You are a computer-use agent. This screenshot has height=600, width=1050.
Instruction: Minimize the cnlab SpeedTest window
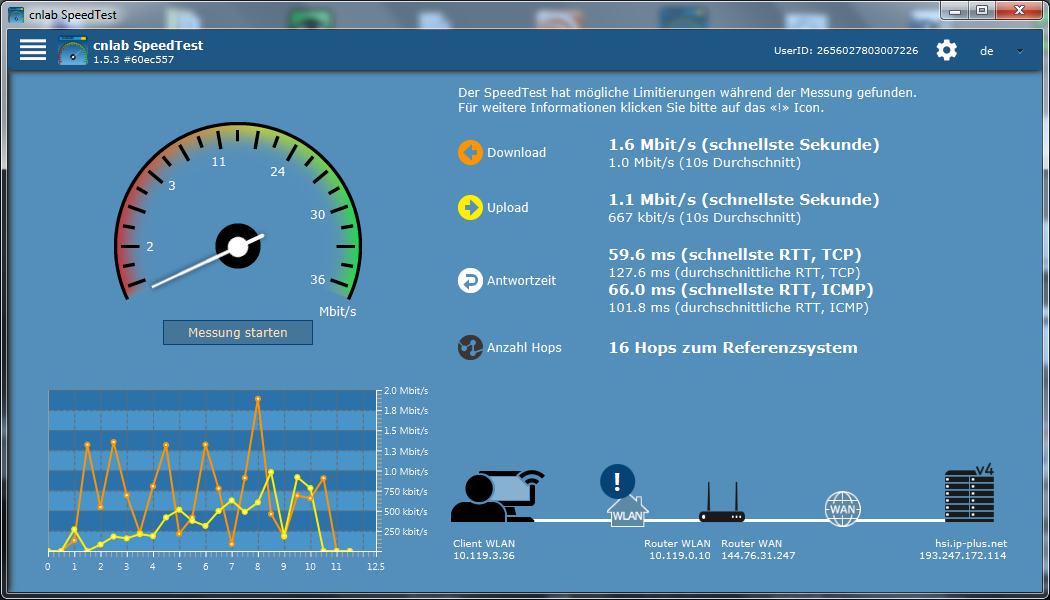[956, 9]
